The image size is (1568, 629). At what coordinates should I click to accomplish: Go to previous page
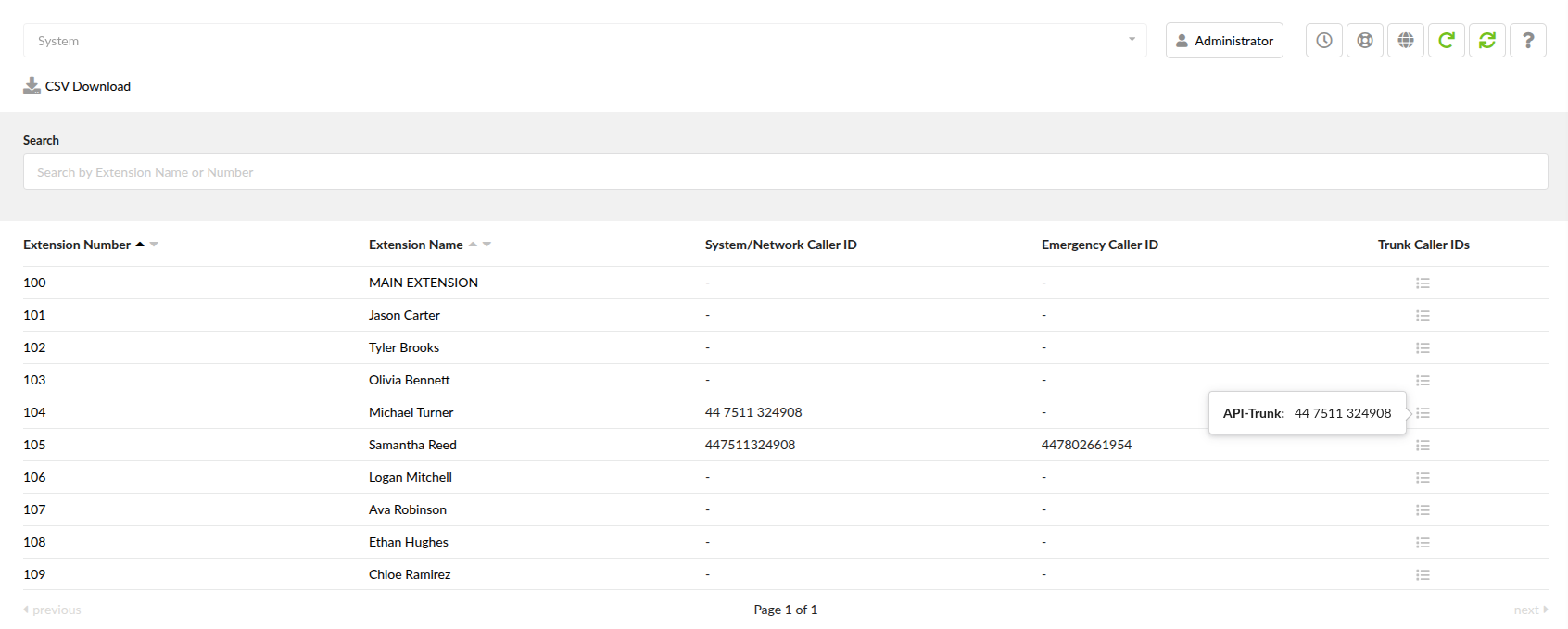52,610
